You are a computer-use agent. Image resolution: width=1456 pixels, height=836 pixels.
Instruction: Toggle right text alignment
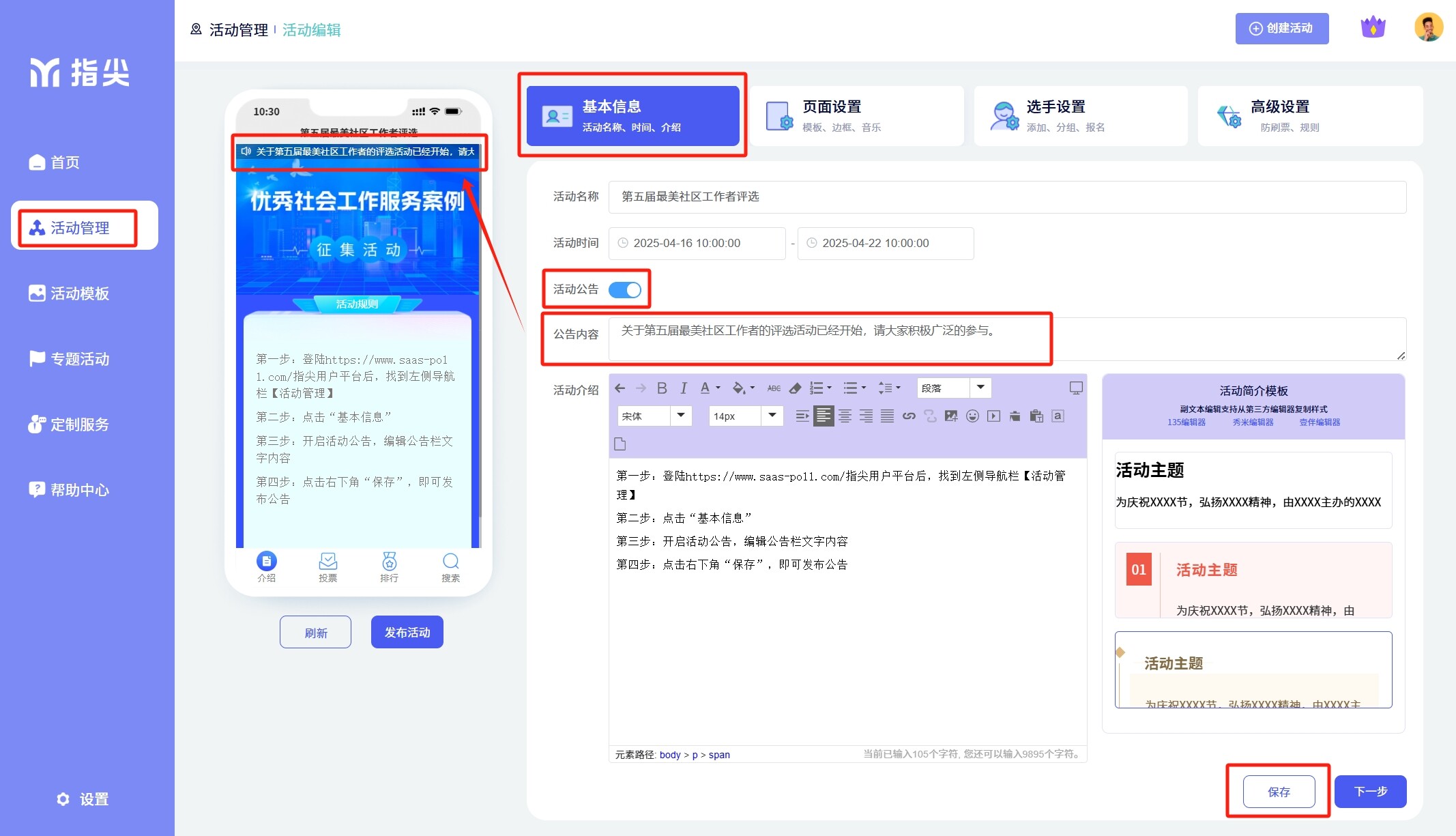866,416
